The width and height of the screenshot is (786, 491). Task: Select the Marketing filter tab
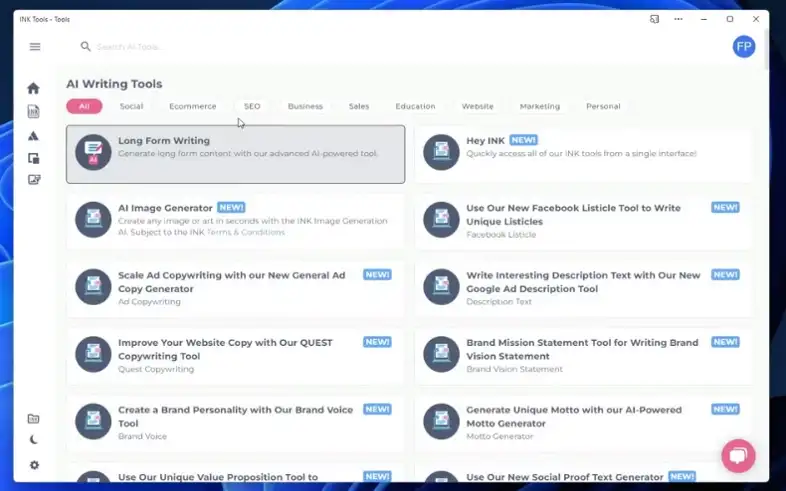point(539,106)
